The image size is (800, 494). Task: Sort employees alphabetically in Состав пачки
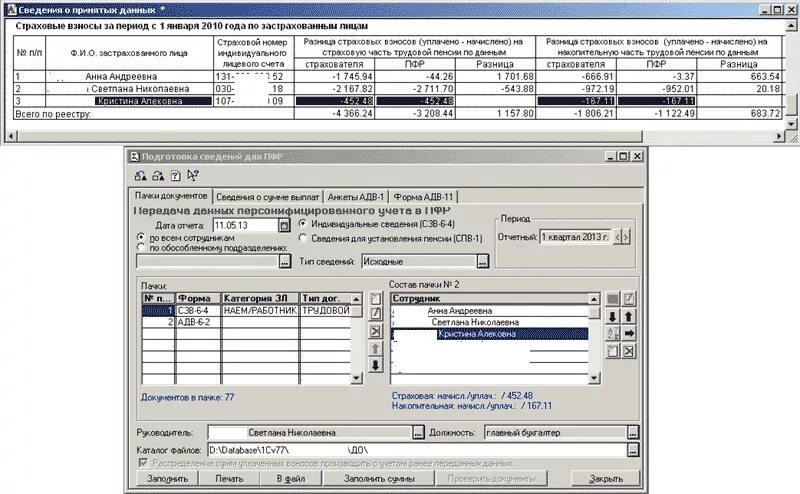pos(613,334)
